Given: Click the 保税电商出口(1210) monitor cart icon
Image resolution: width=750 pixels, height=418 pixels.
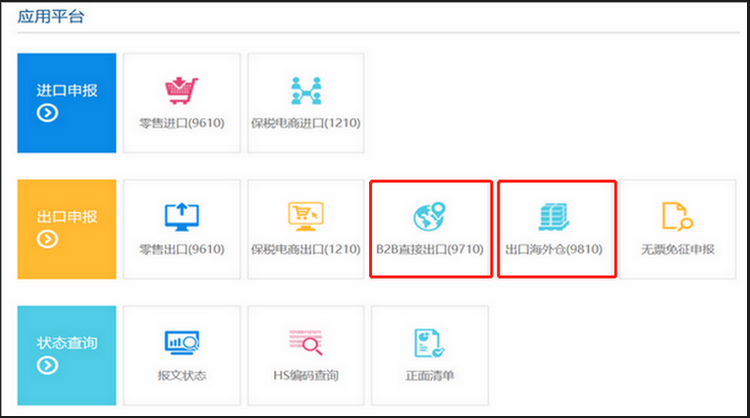Looking at the screenshot, I should click(305, 217).
